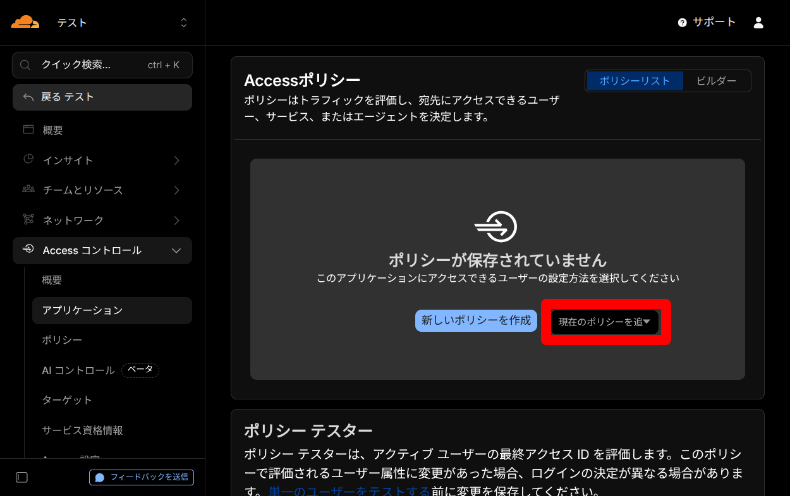Click the feedback chat bubble icon

(x=100, y=477)
